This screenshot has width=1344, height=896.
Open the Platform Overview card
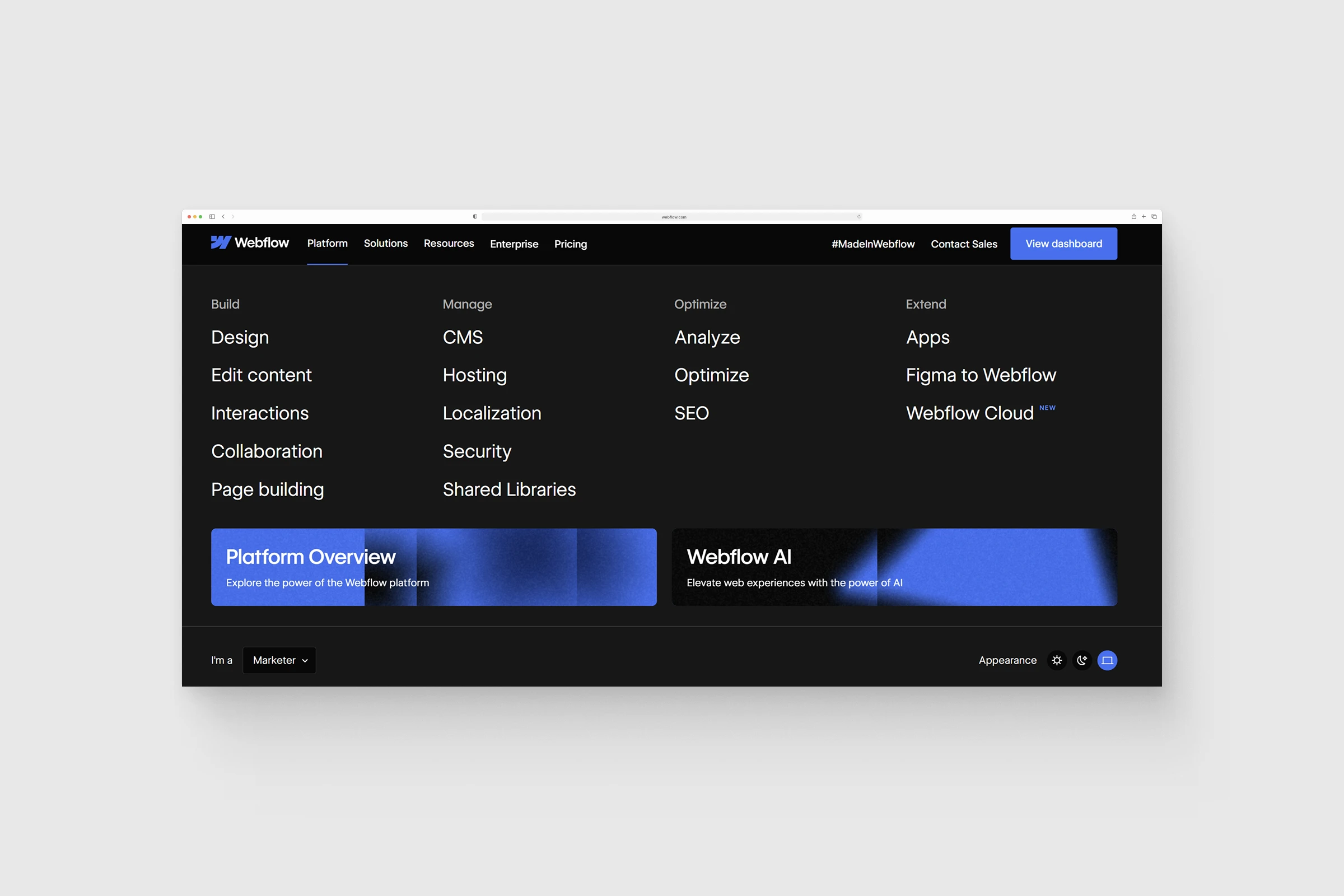[433, 567]
